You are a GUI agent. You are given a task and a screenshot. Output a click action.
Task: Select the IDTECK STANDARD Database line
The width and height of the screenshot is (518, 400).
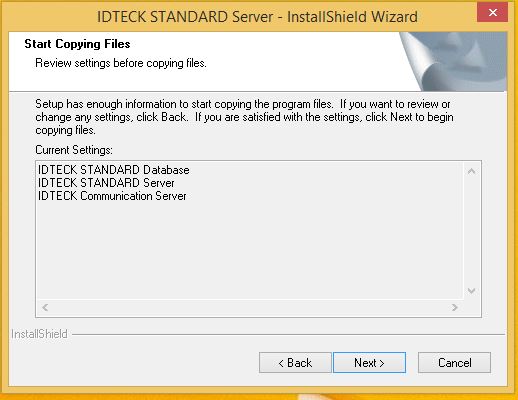click(x=114, y=170)
